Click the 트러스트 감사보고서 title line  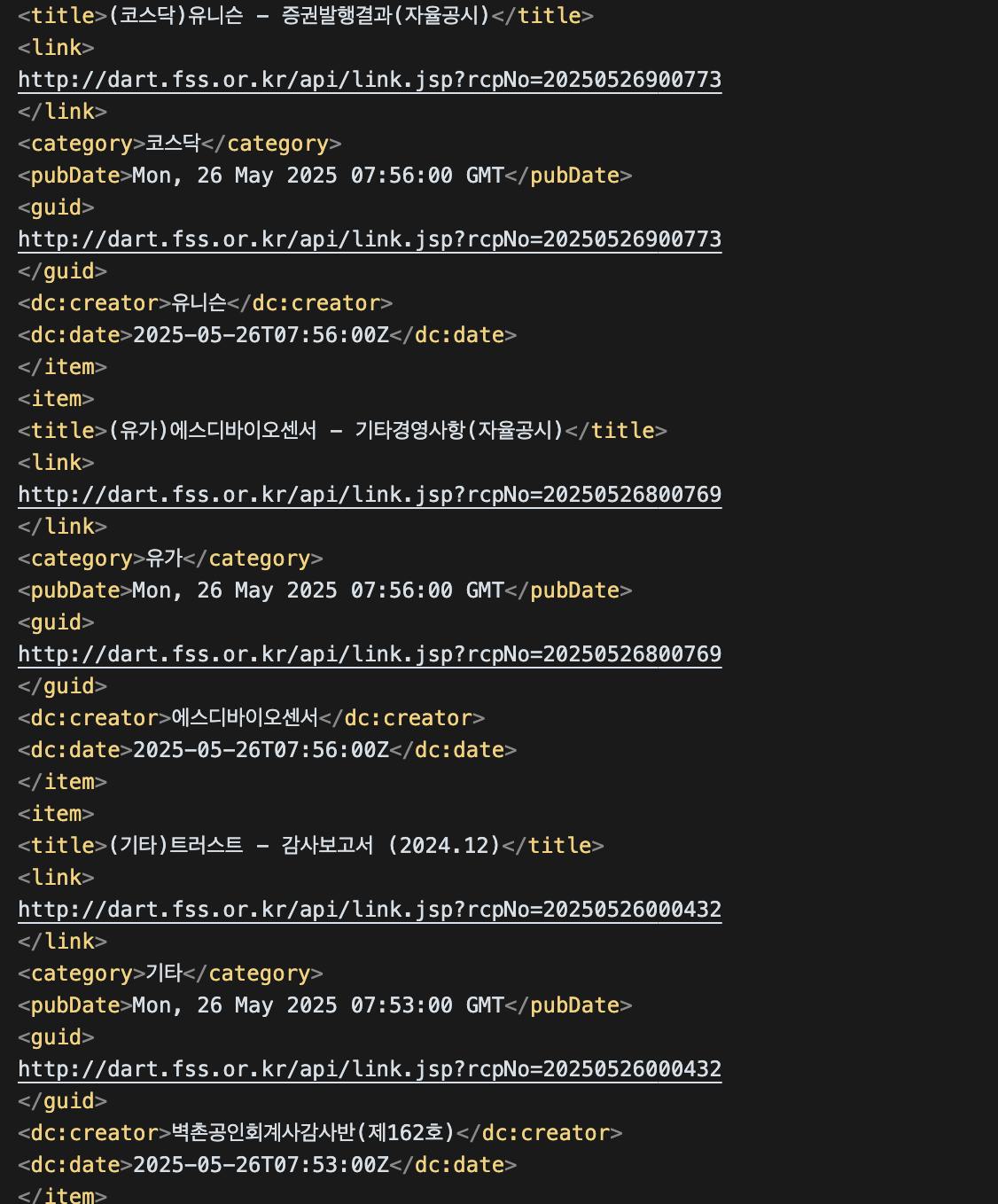[x=304, y=846]
